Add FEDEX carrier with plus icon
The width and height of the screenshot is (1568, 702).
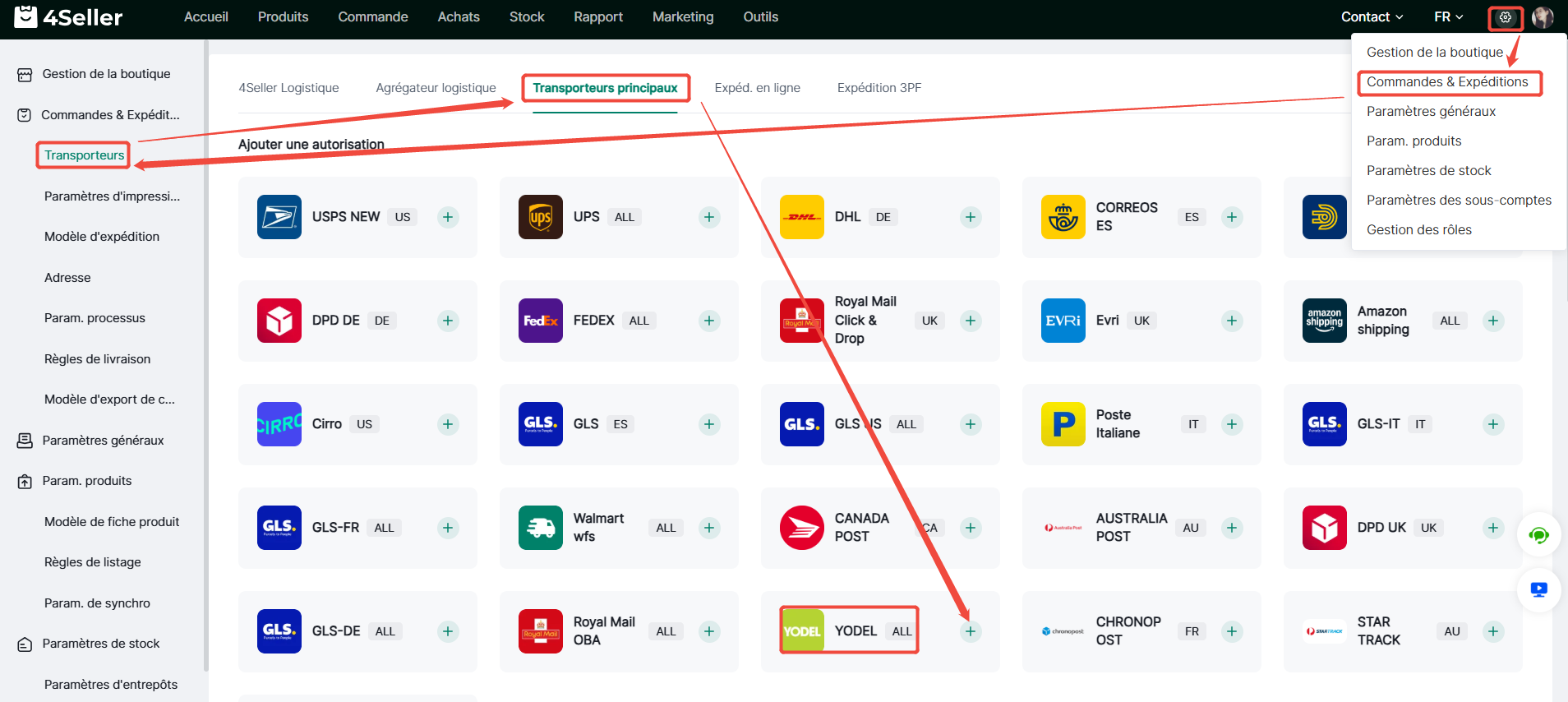[x=709, y=321]
